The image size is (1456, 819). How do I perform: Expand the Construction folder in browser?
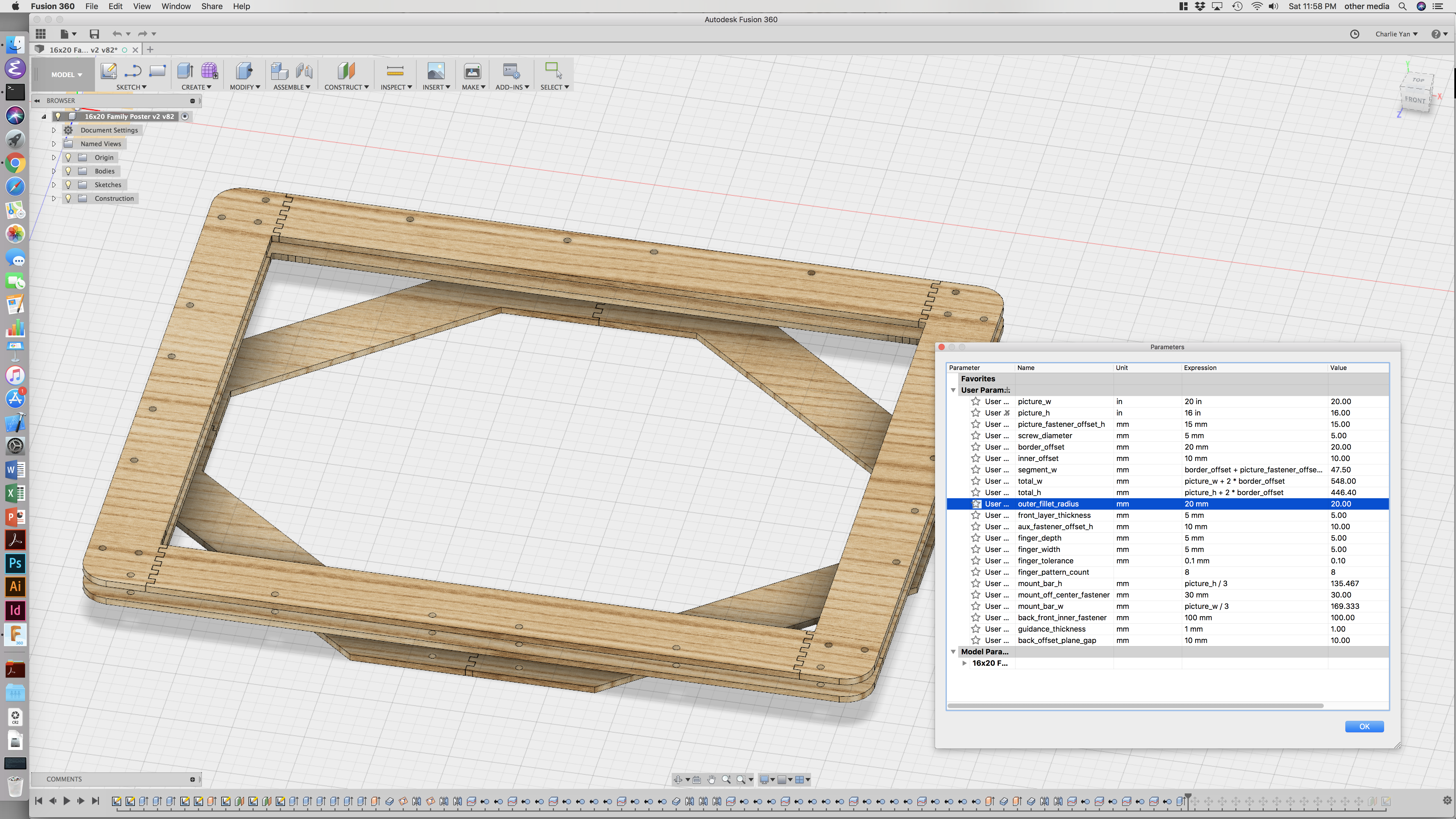click(x=54, y=198)
